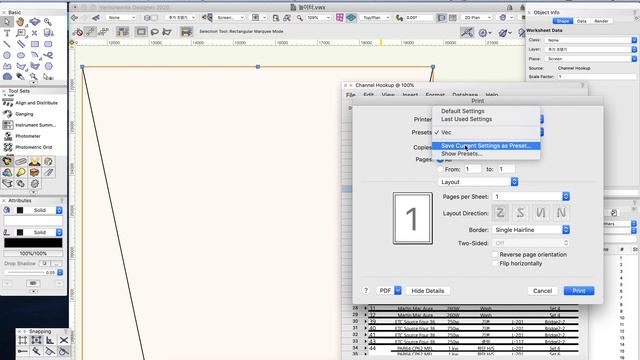Select the Callout tool

pyautogui.click(x=20, y=33)
